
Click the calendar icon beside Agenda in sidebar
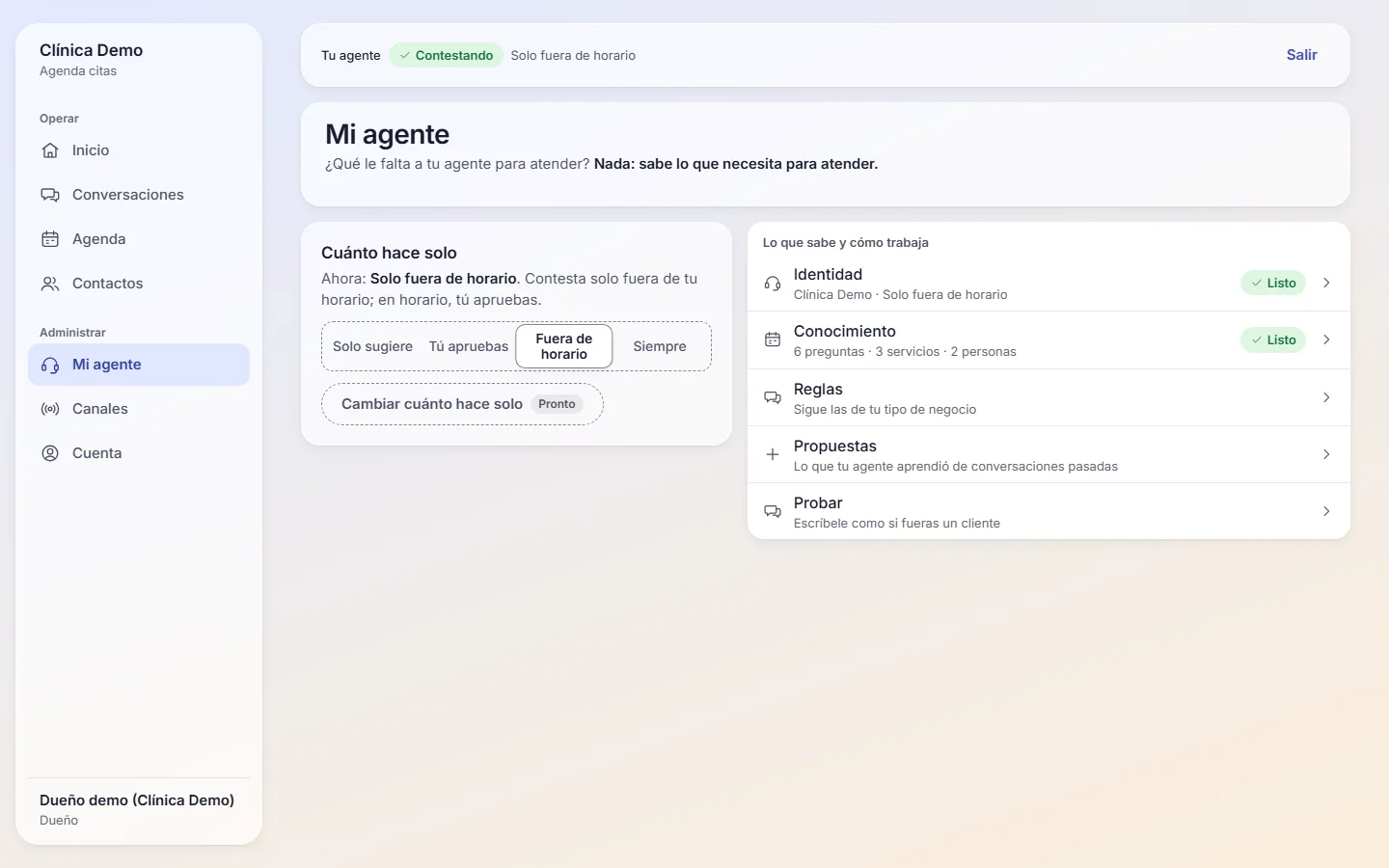(x=50, y=239)
